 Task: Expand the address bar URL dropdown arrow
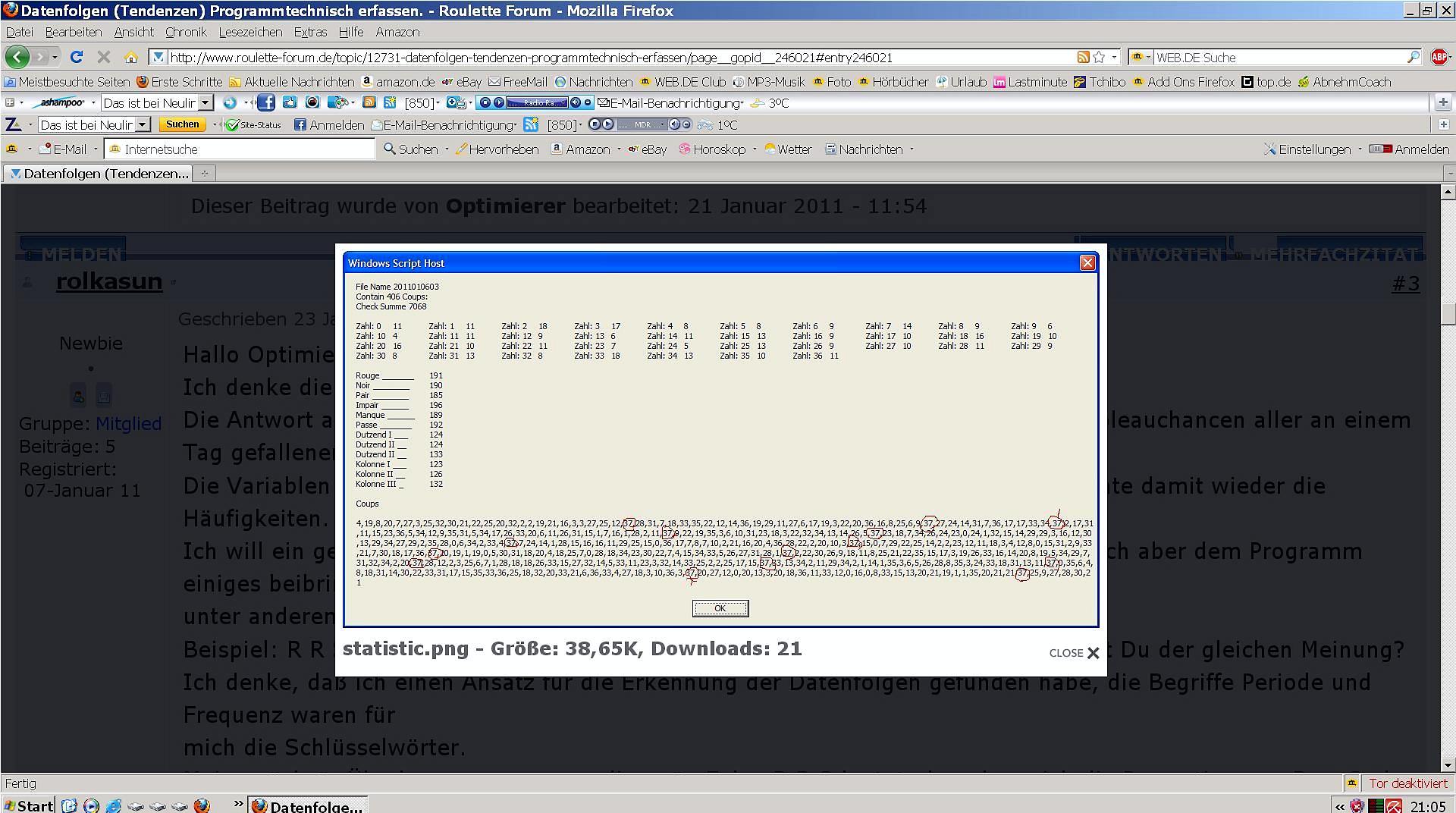pos(1113,57)
